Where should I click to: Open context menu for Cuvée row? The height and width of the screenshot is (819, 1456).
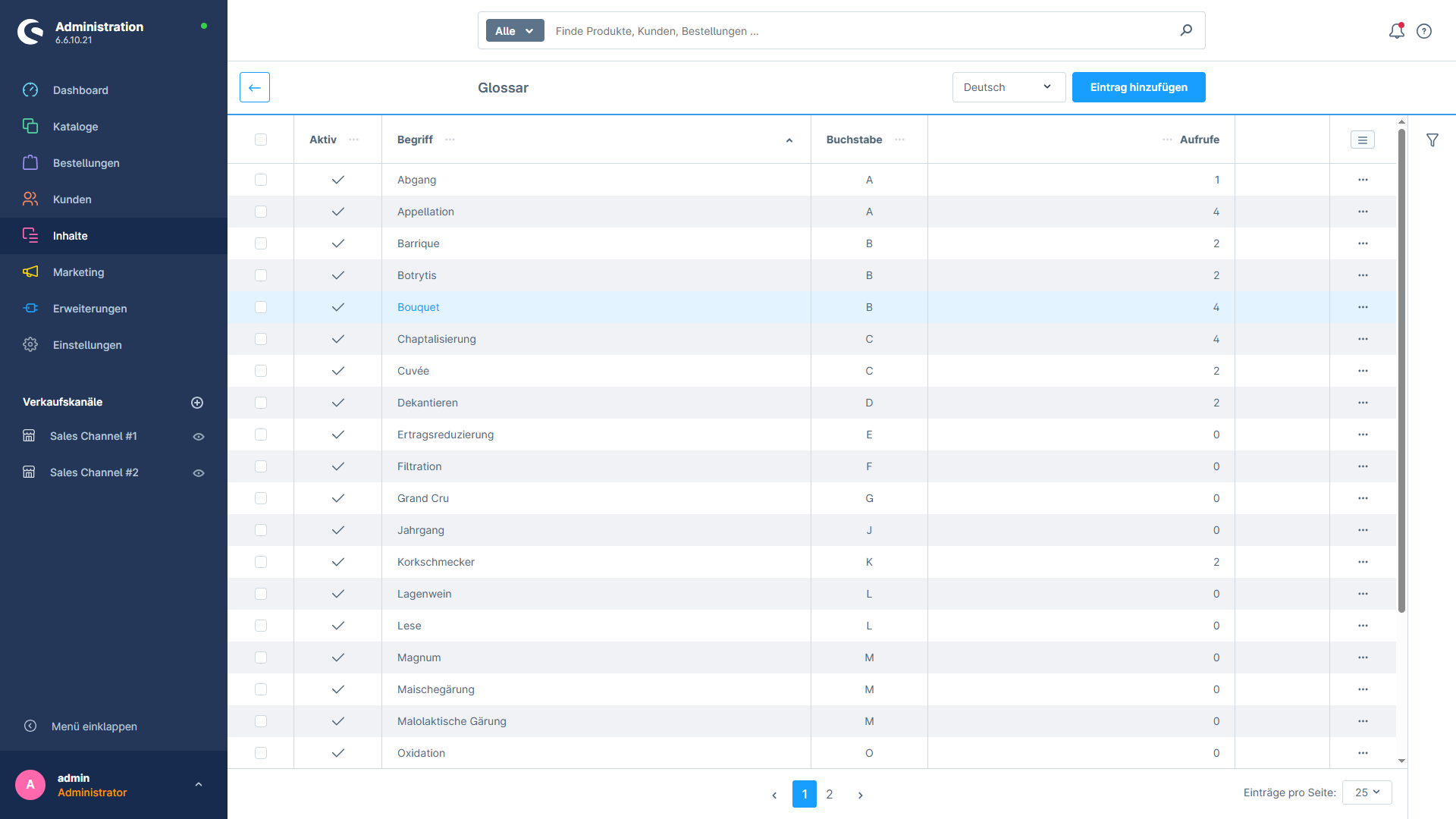point(1363,371)
